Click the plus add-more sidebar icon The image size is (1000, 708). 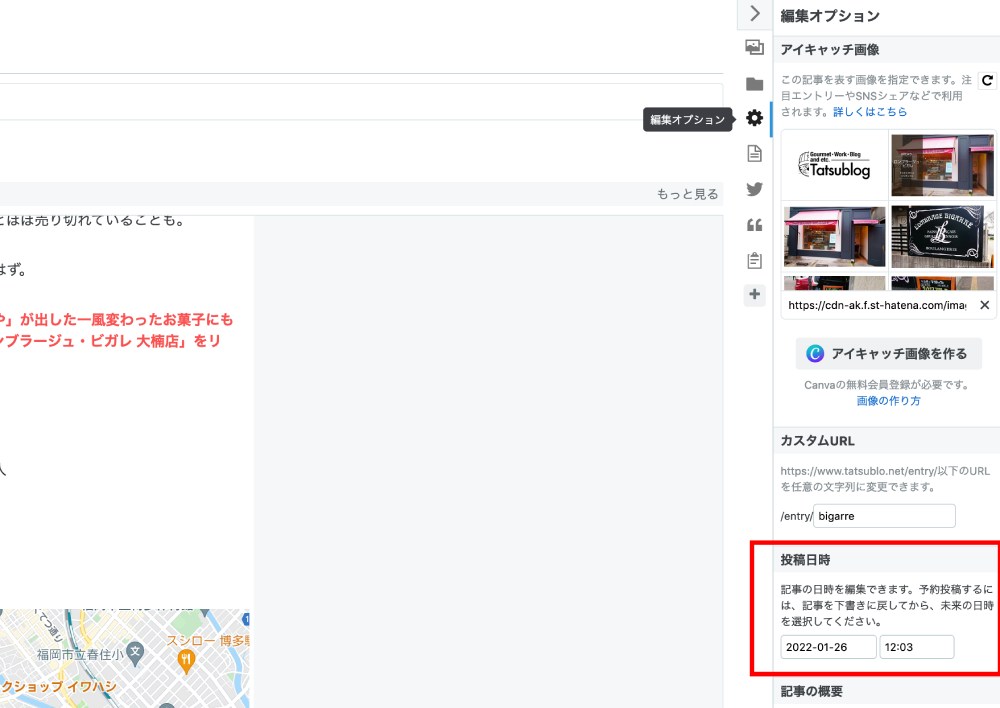tap(754, 294)
